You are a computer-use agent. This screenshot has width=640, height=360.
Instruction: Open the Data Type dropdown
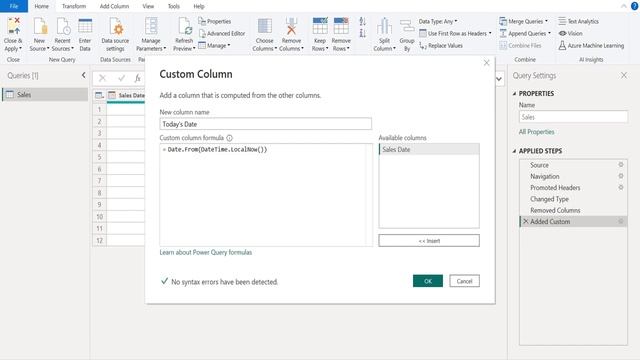pos(438,21)
